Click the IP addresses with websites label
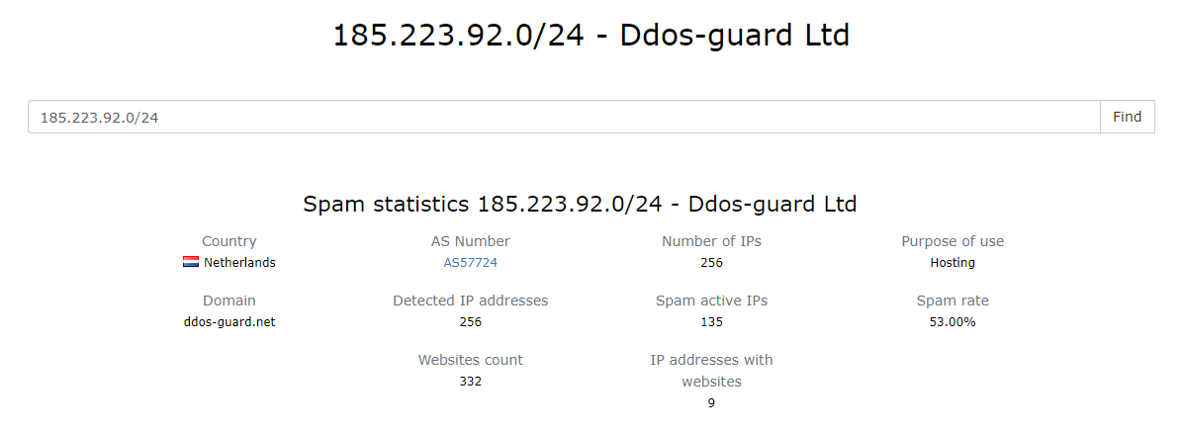 [711, 370]
